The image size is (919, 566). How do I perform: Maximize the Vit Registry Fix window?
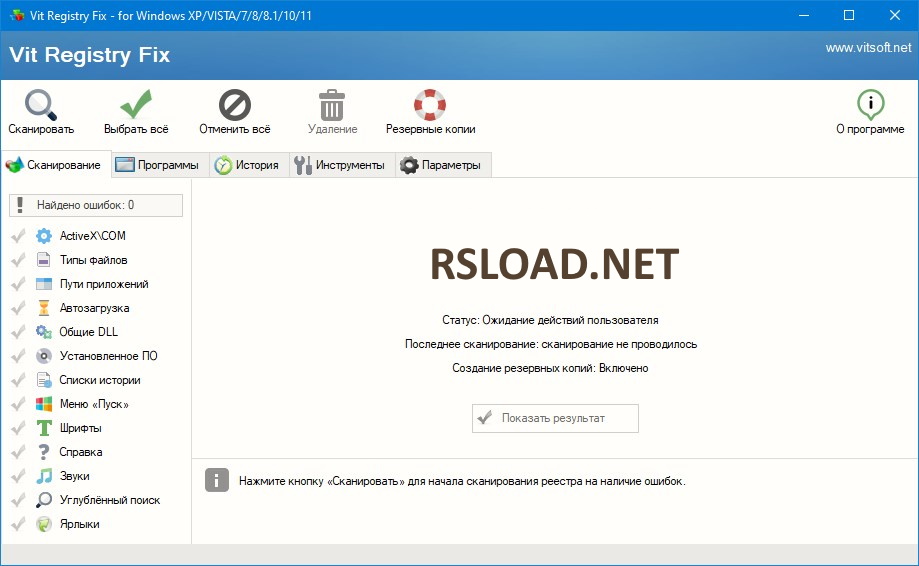click(x=849, y=15)
